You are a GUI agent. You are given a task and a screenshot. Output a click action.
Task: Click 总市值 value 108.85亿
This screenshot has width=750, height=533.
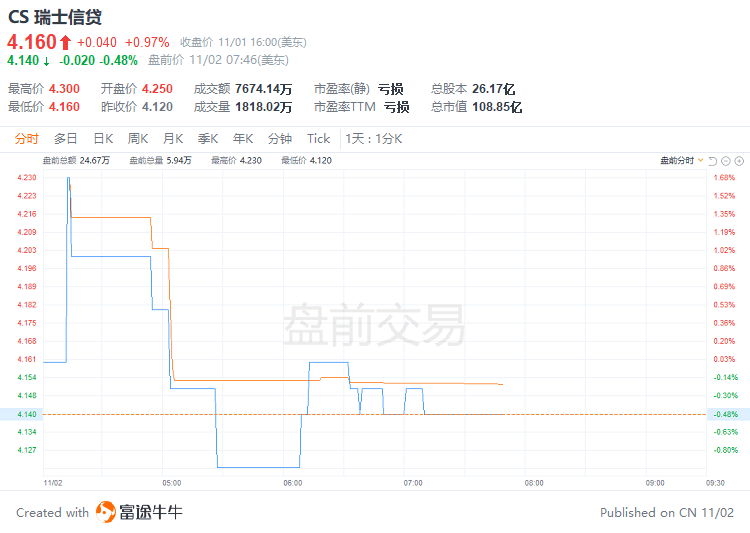pos(497,107)
